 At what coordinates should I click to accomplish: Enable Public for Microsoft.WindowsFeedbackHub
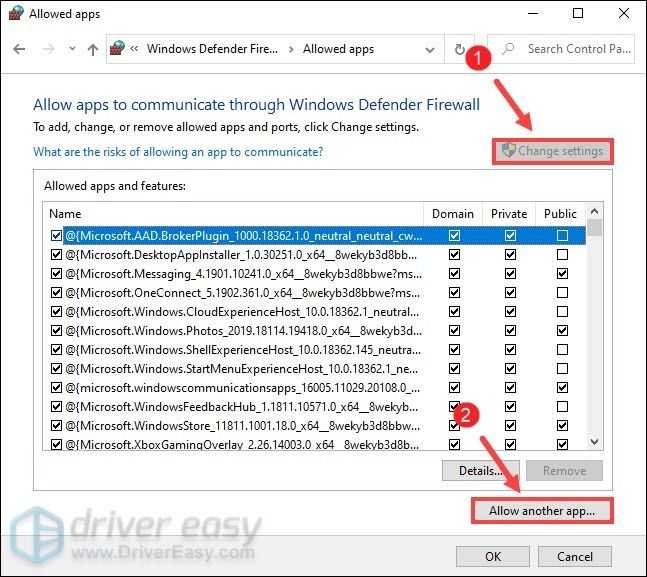[562, 407]
